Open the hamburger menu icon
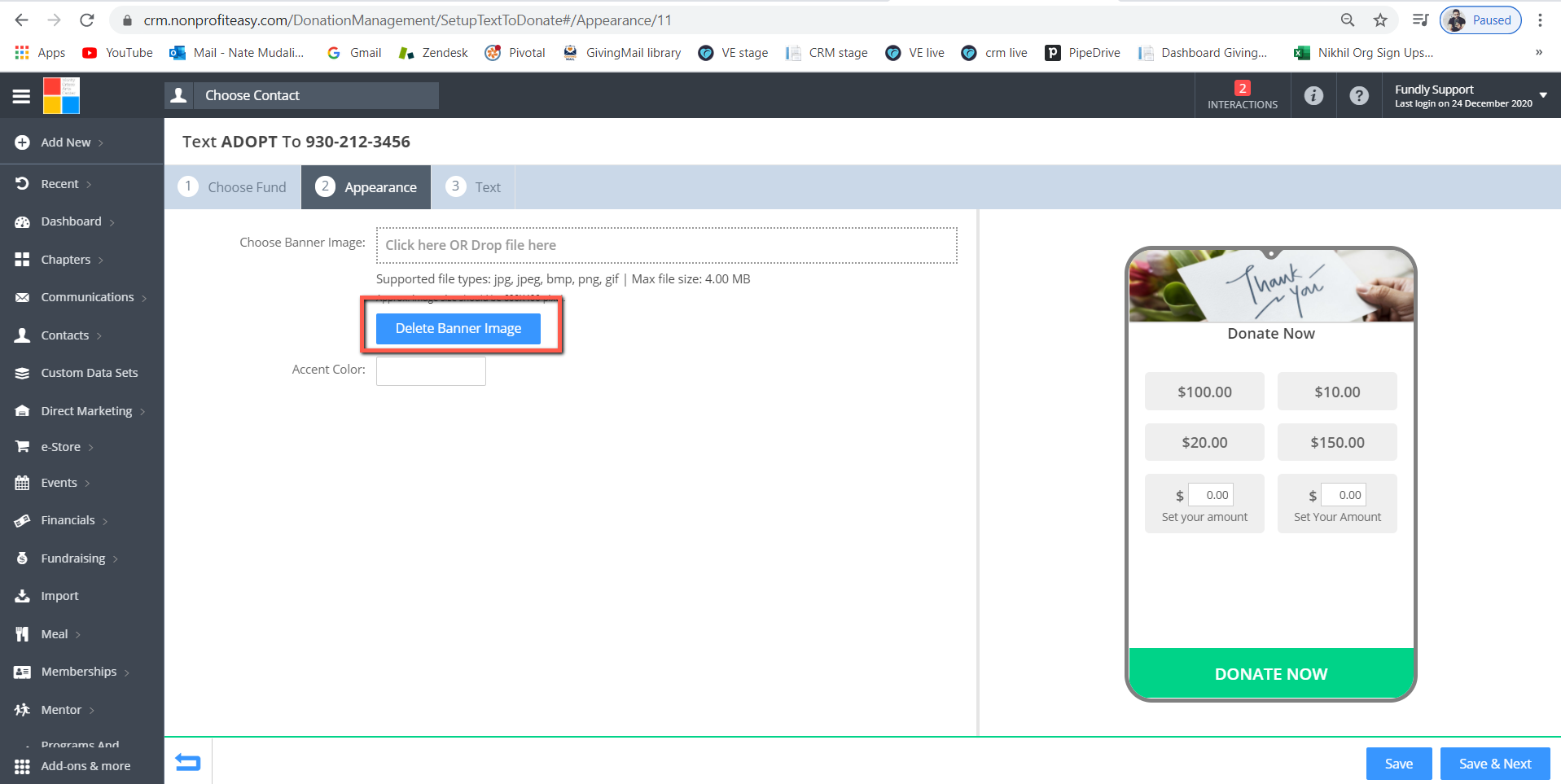 21,96
